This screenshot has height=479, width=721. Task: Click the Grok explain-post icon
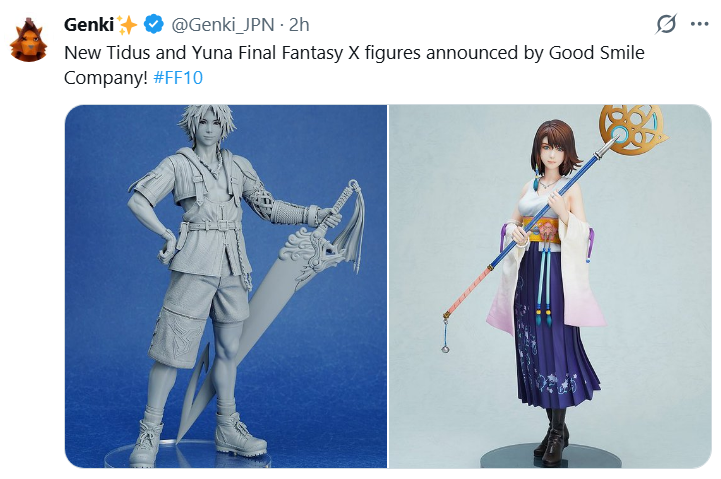(x=666, y=24)
